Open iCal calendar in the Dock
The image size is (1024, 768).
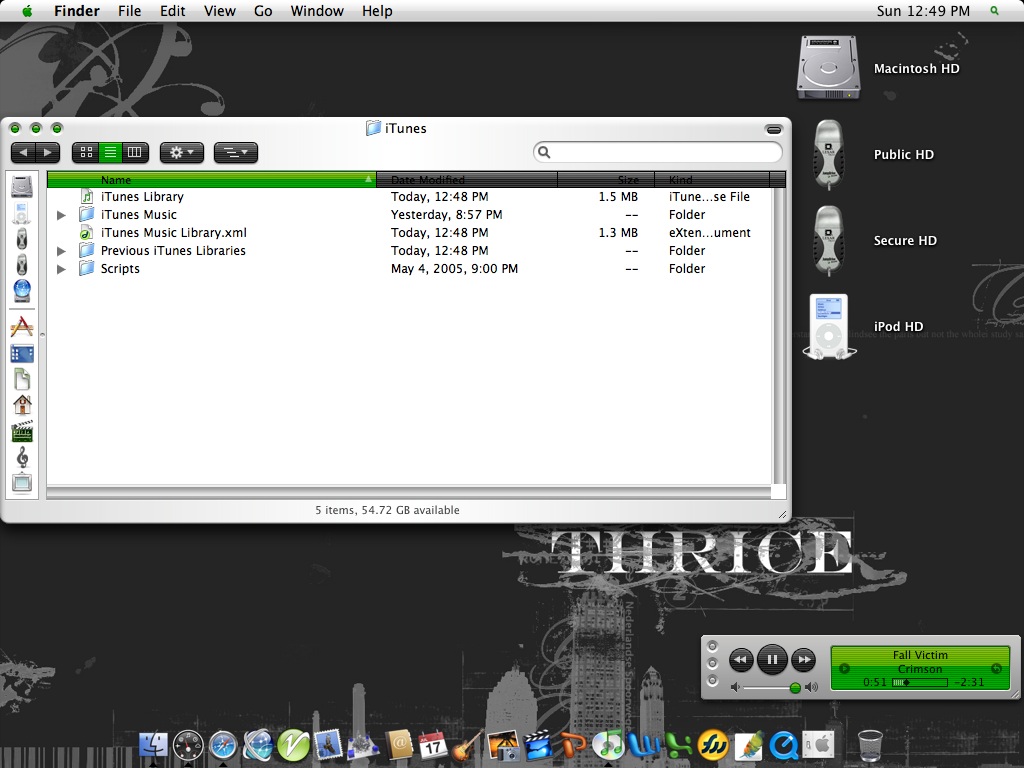(432, 746)
